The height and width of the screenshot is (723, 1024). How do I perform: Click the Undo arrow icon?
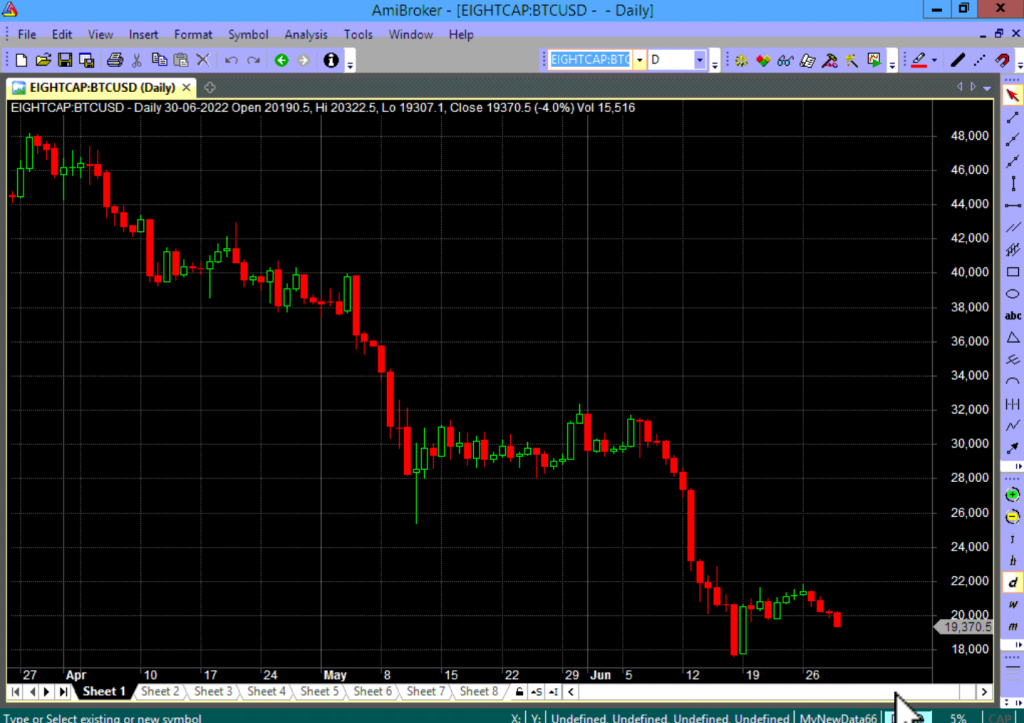(231, 60)
